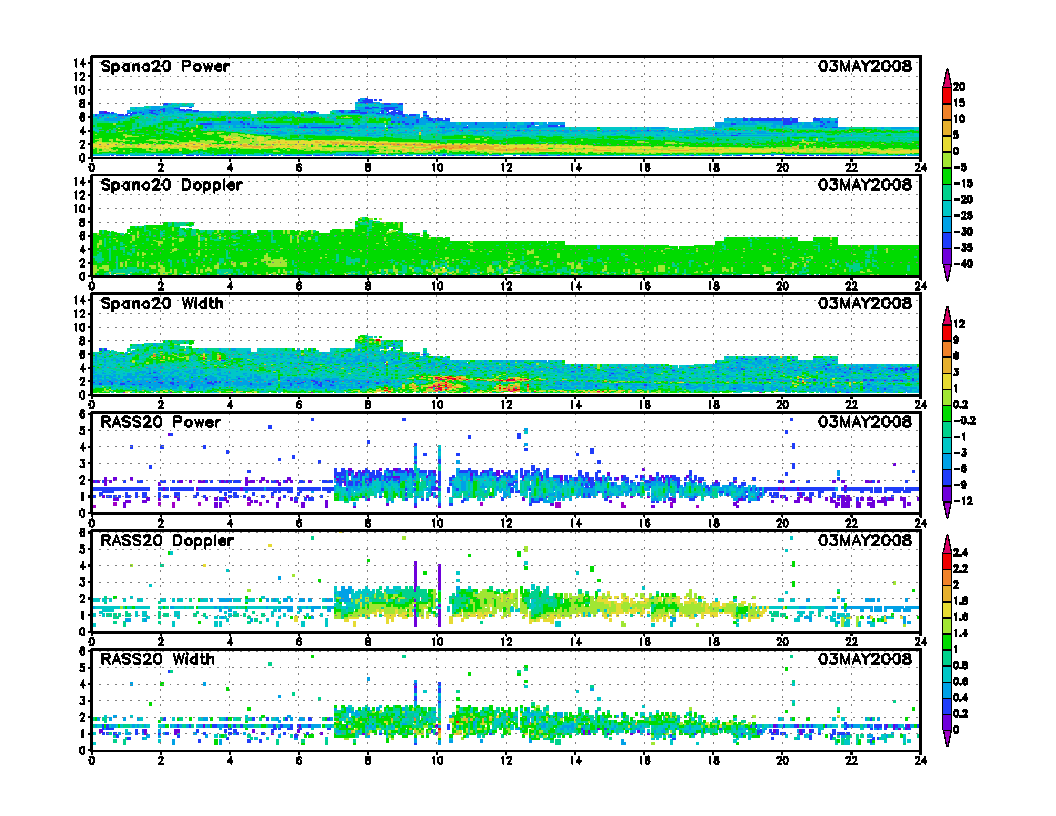
Task: Click the red top arrow of the middle colorbar
Action: (947, 314)
